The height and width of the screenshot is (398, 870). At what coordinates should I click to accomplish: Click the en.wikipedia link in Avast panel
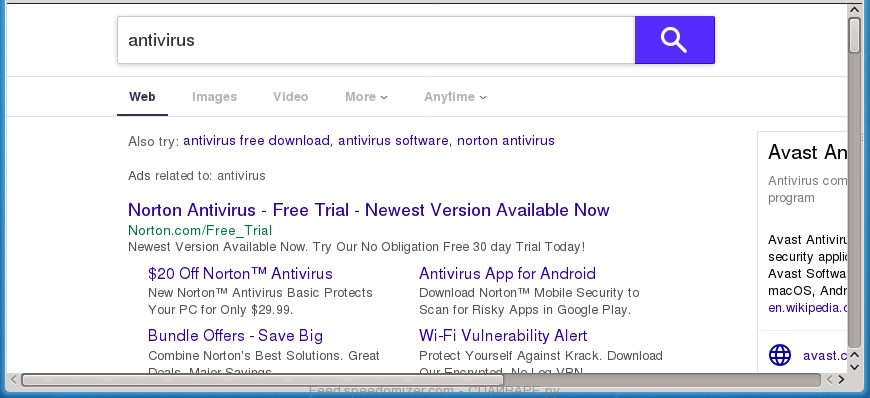(x=807, y=308)
